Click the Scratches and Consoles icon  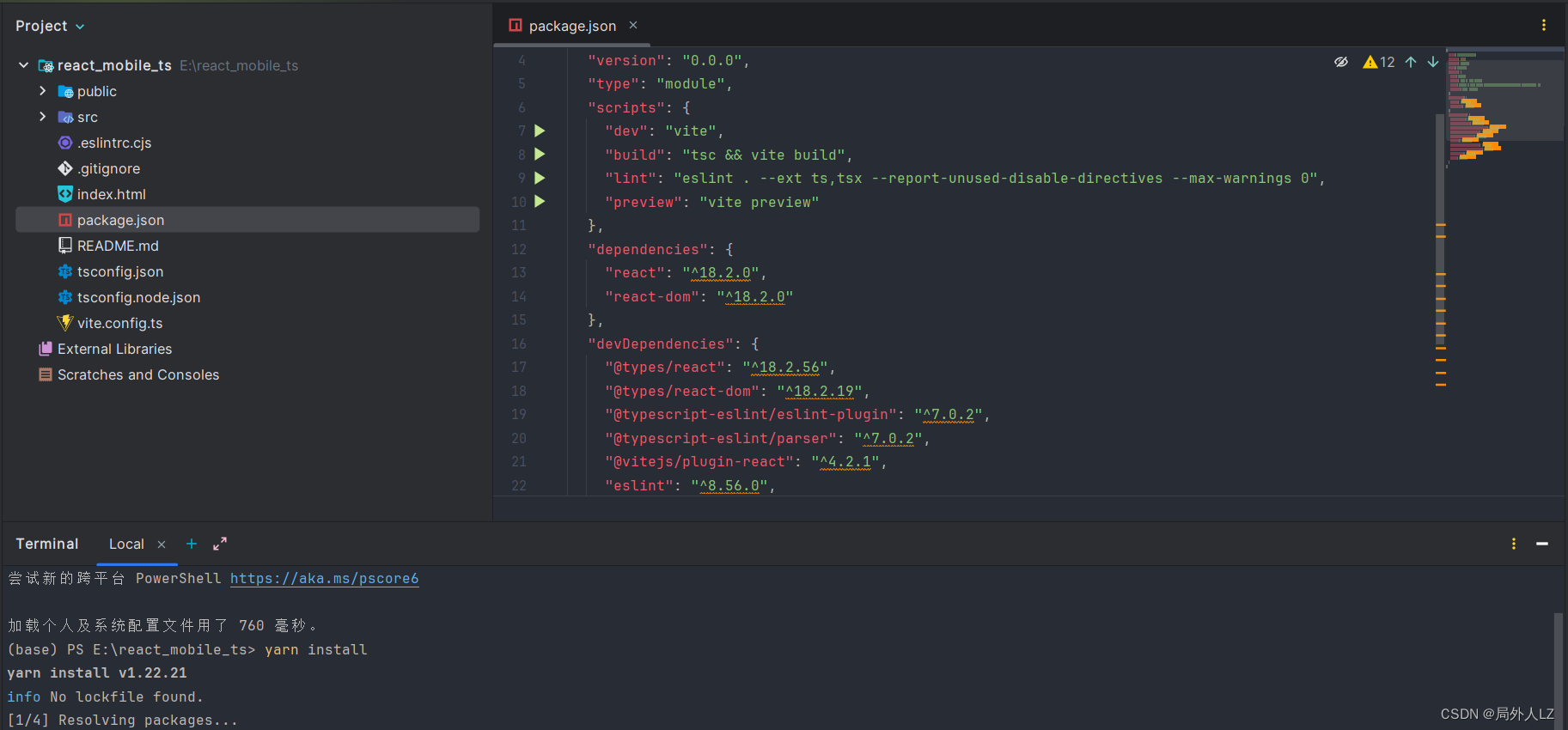pos(46,374)
